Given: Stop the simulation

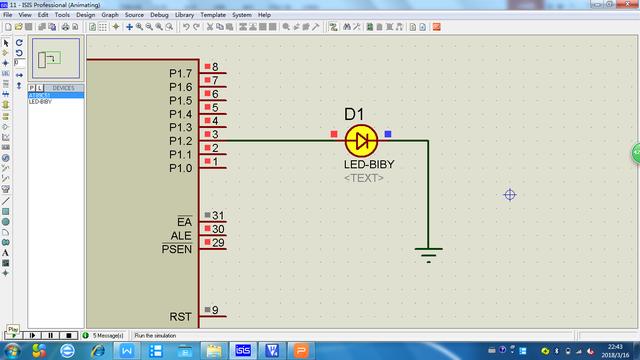Looking at the screenshot, I should coord(69,336).
